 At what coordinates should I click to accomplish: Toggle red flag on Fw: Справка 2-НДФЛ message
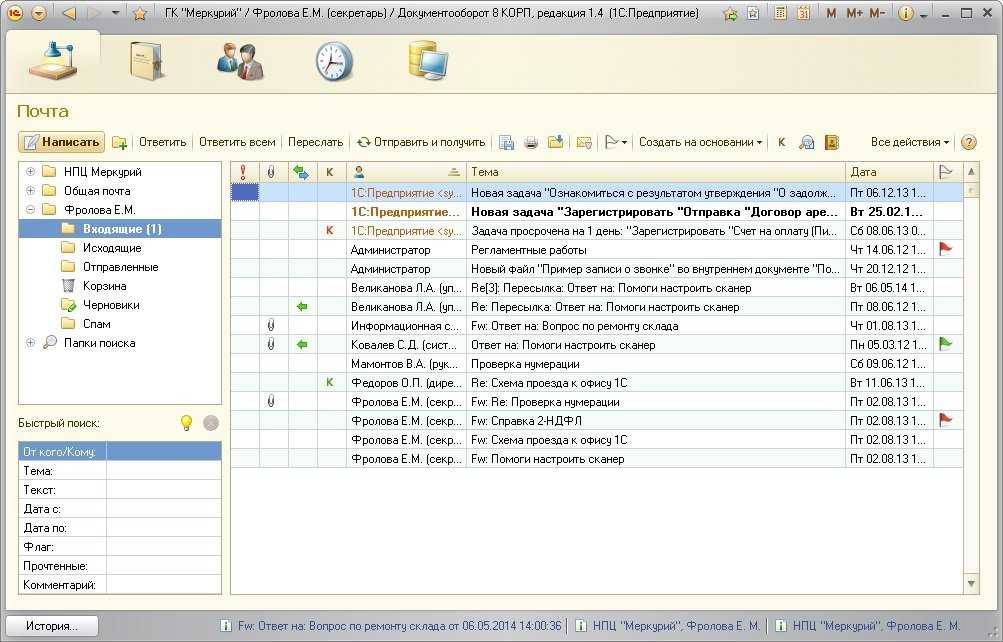point(945,420)
